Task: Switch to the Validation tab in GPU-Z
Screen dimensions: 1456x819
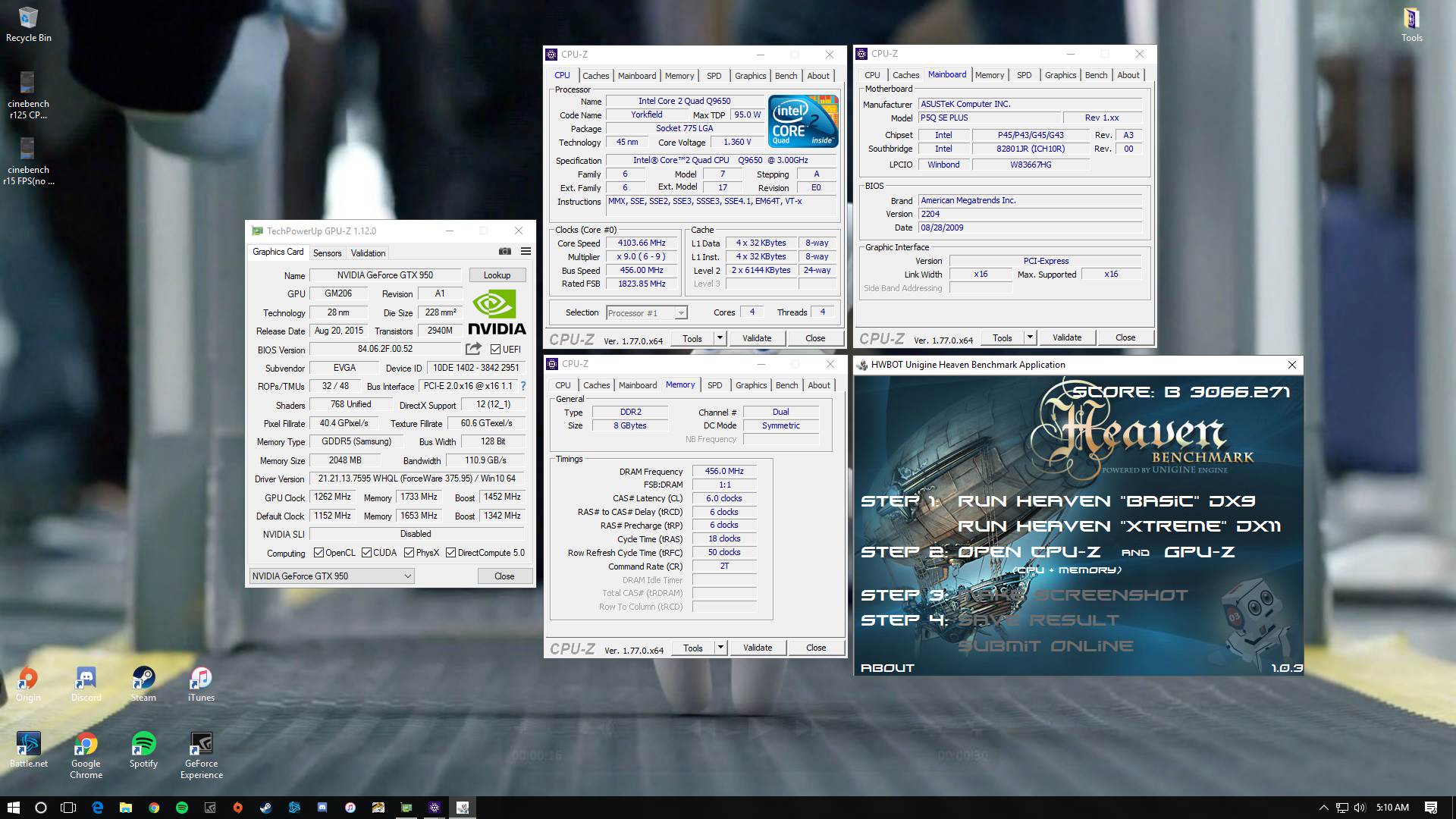Action: coord(368,253)
